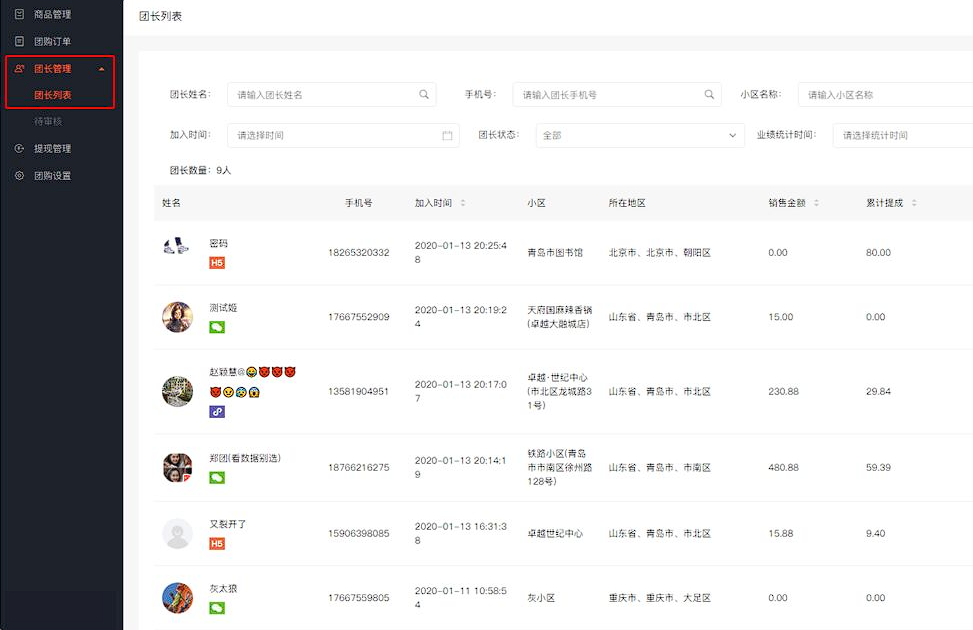Click phone number 18766216275

click(359, 467)
